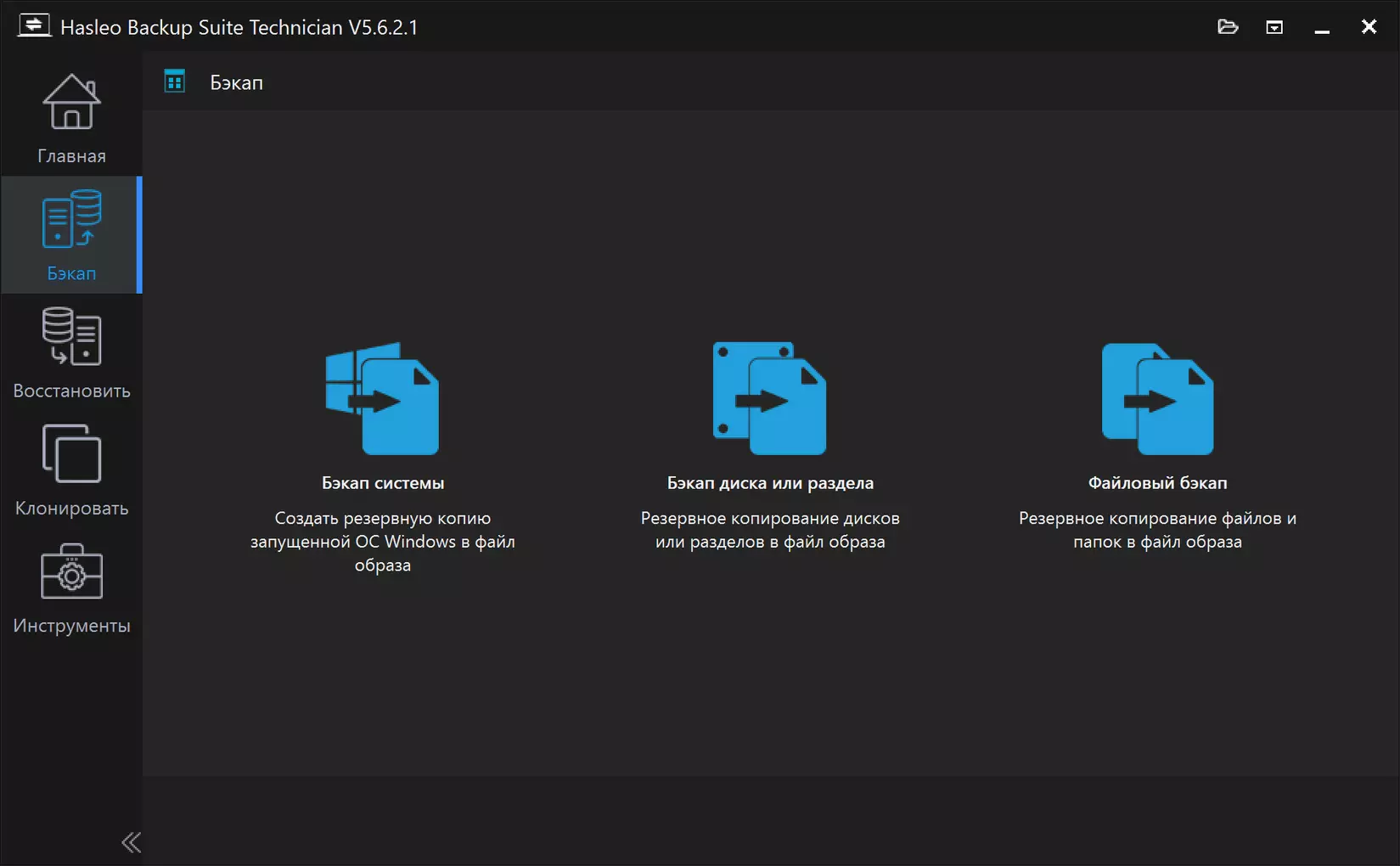The width and height of the screenshot is (1400, 866).
Task: Select the Клонировать tab label
Action: click(x=71, y=509)
